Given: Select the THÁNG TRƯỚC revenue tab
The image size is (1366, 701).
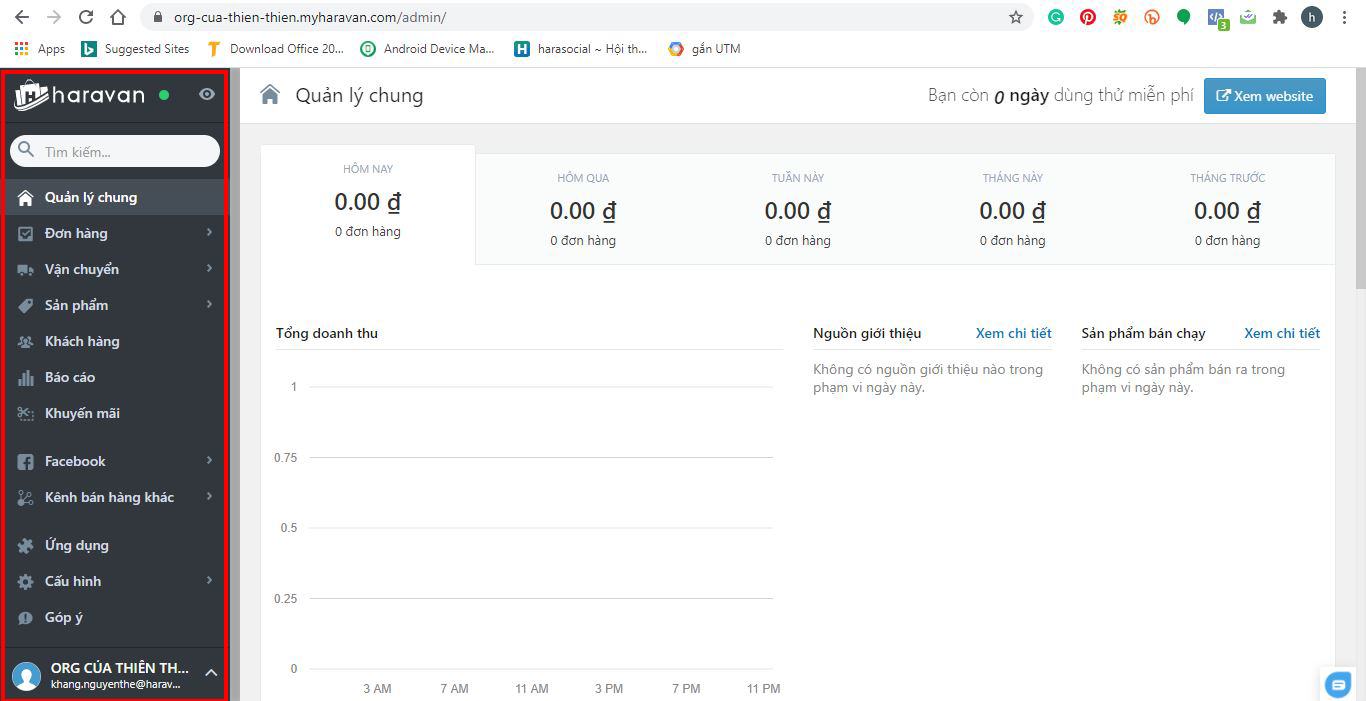Looking at the screenshot, I should [x=1228, y=209].
